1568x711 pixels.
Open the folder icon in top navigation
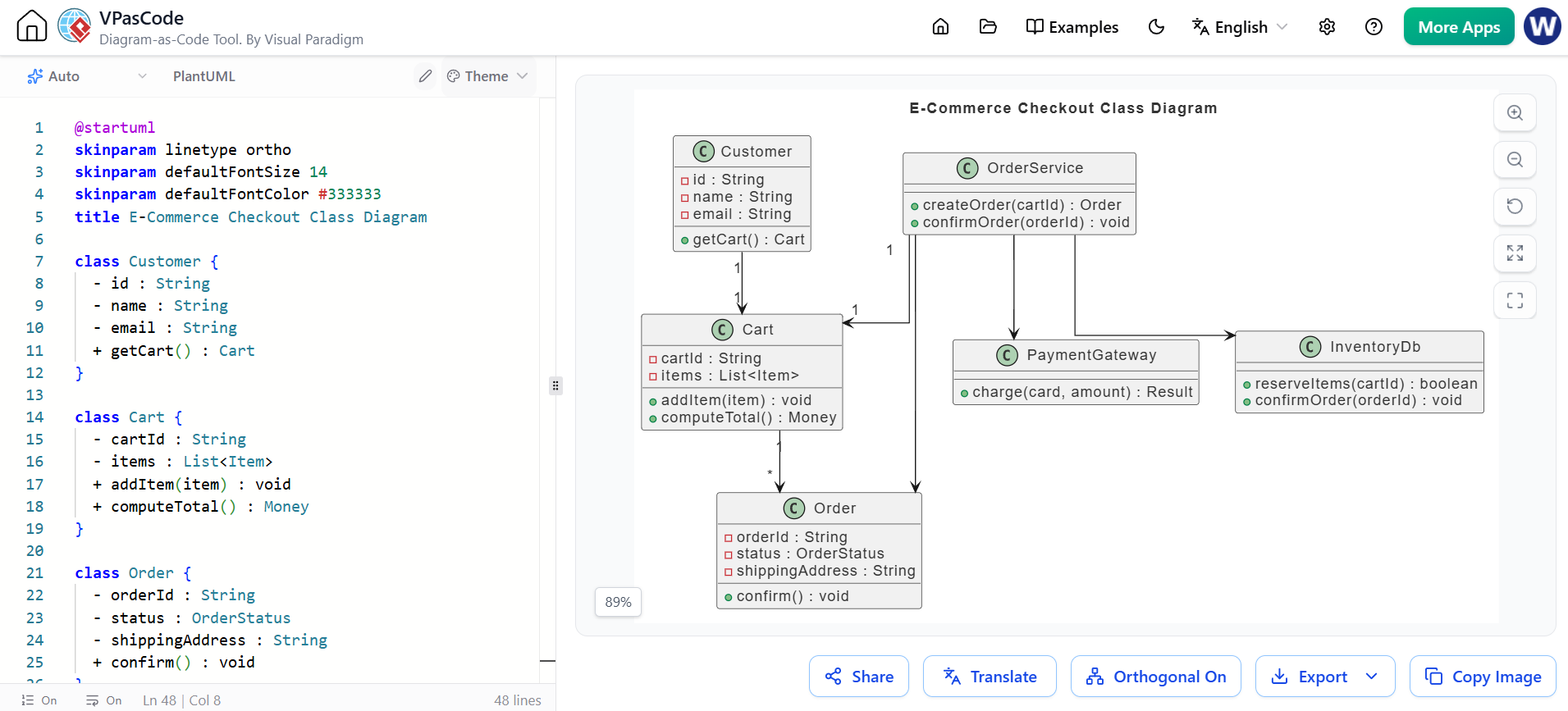click(x=988, y=27)
